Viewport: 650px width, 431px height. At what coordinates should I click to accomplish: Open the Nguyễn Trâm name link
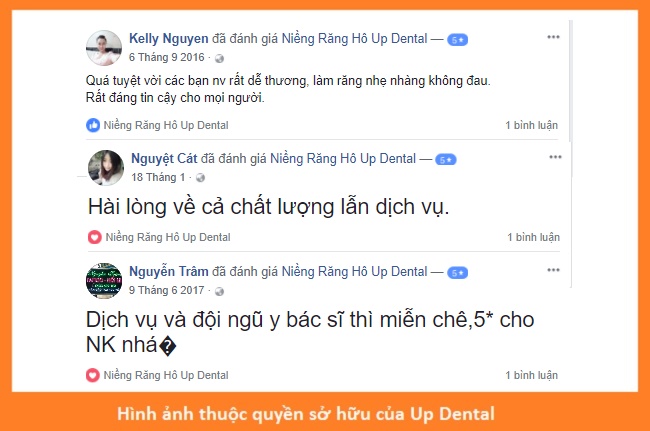169,271
